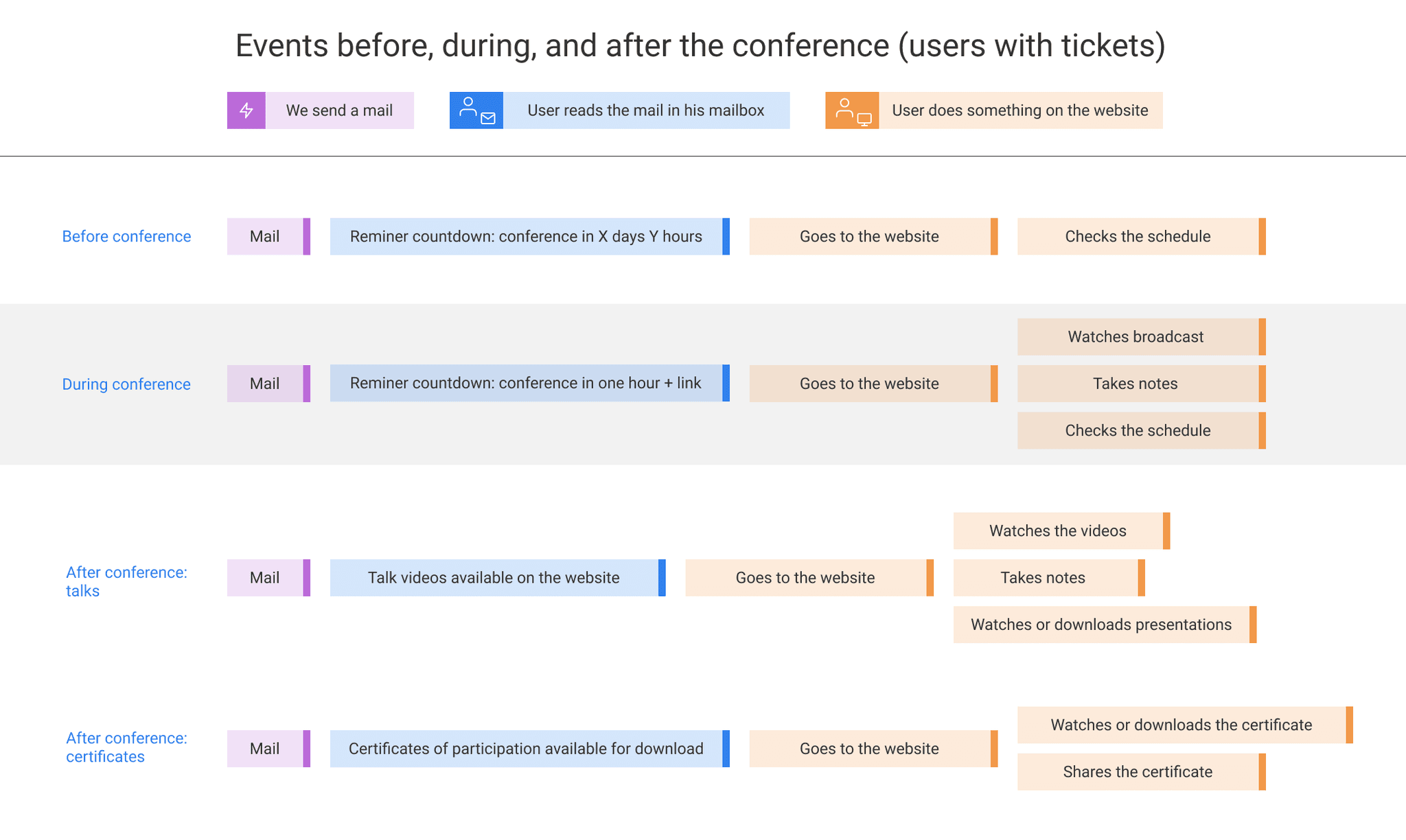
Task: Open the 'Before conference' row label
Action: pos(126,237)
